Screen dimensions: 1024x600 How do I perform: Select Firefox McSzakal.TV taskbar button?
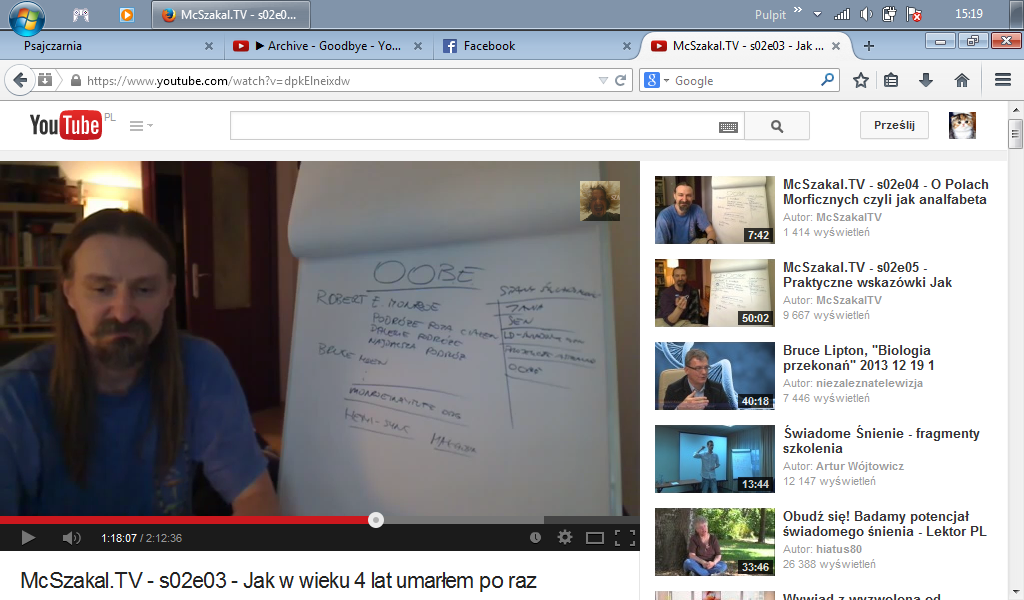point(231,14)
